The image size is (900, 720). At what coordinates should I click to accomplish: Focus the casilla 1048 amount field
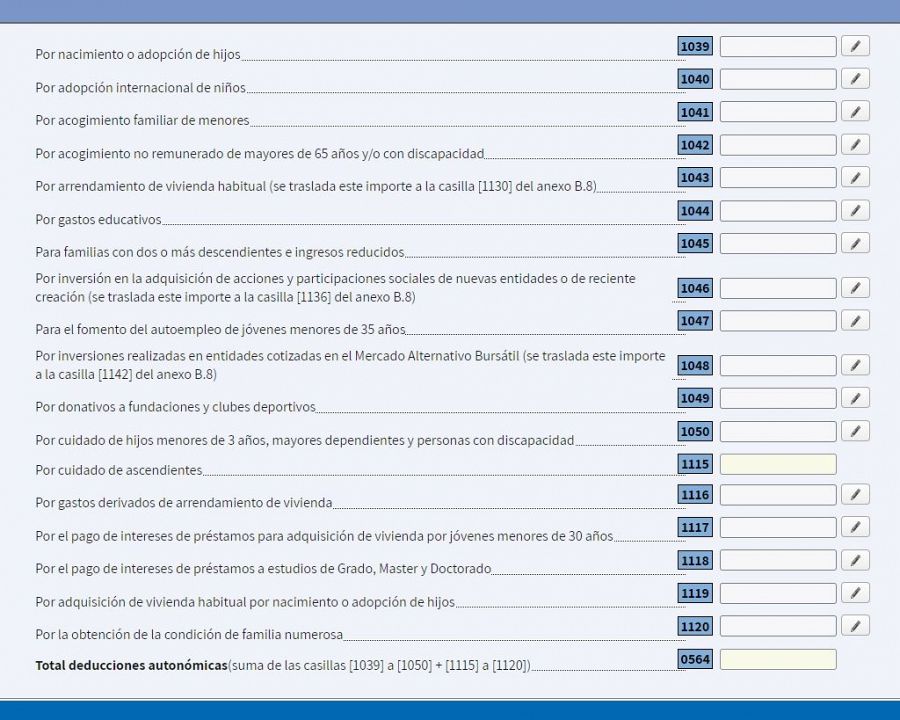click(x=777, y=365)
